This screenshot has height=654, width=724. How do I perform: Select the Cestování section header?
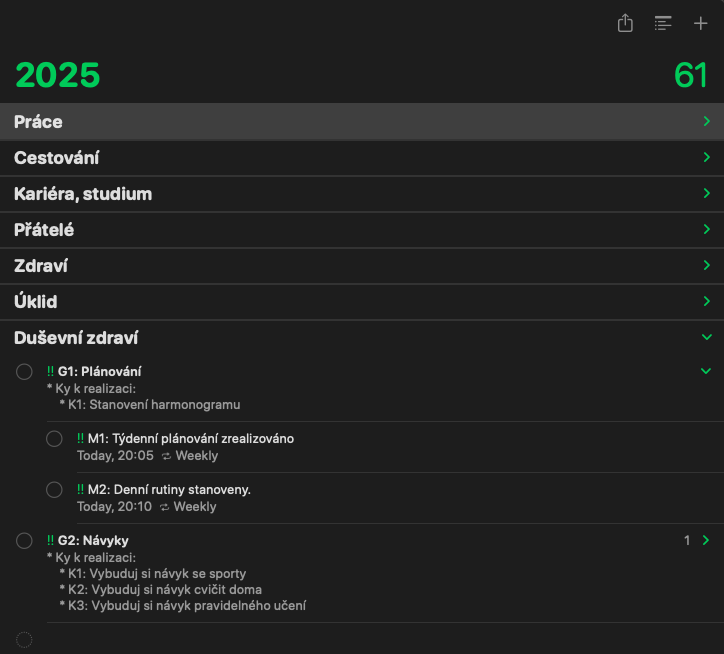56,158
